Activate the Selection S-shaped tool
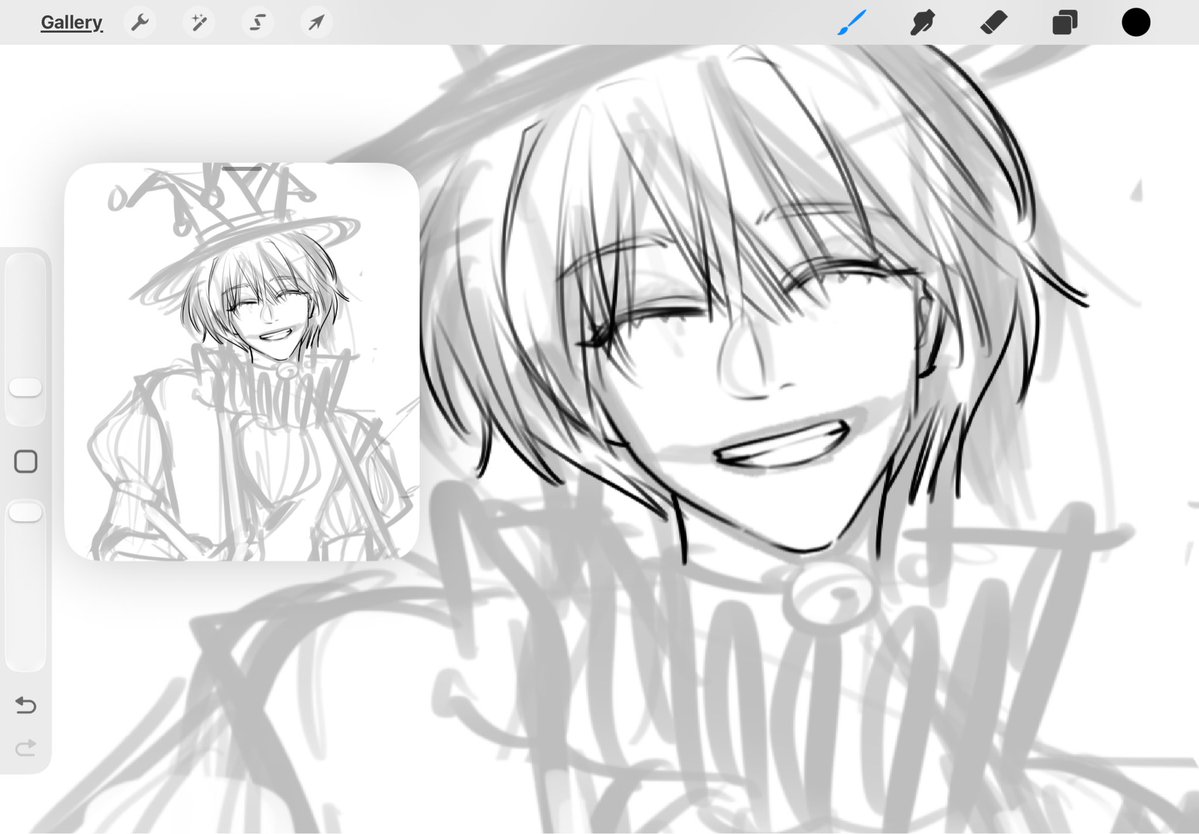Screen dimensions: 1199x834 (258, 22)
